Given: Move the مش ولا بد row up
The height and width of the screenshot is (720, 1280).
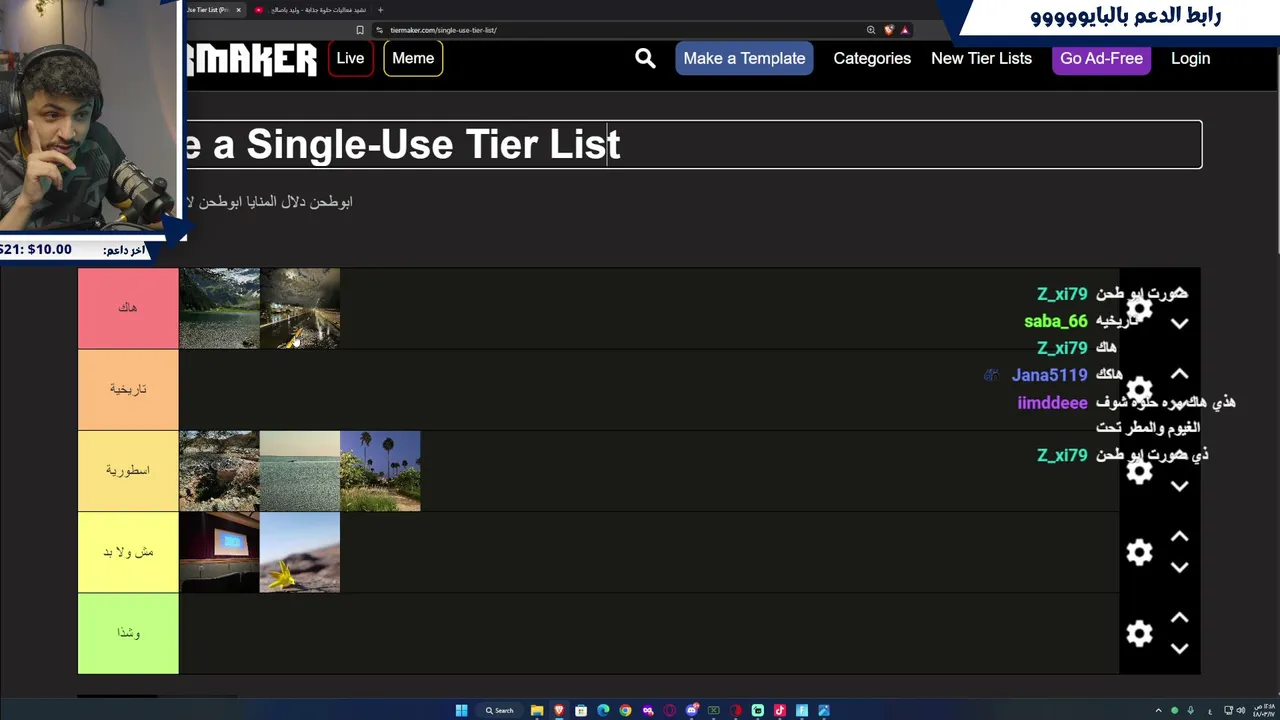Looking at the screenshot, I should tap(1180, 537).
